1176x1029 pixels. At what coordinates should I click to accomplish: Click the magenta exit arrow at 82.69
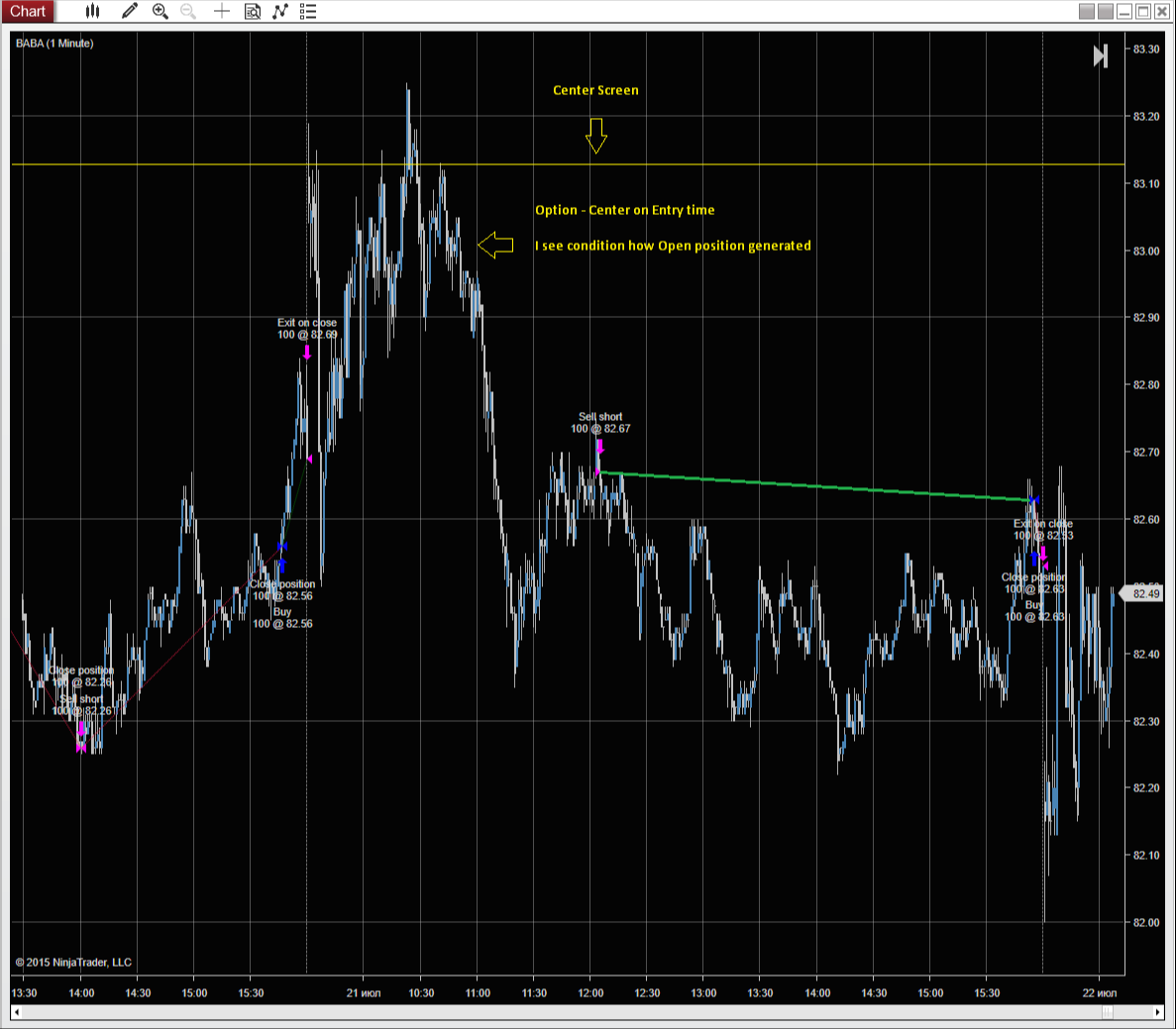pos(307,353)
